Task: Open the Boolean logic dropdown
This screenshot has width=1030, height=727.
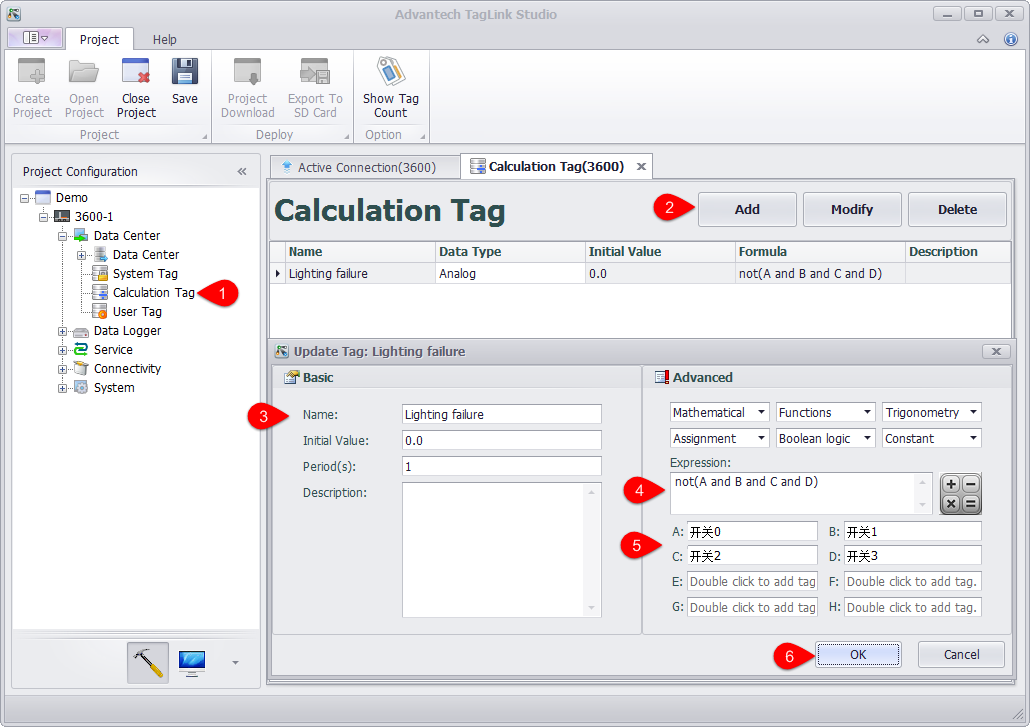Action: [x=825, y=438]
